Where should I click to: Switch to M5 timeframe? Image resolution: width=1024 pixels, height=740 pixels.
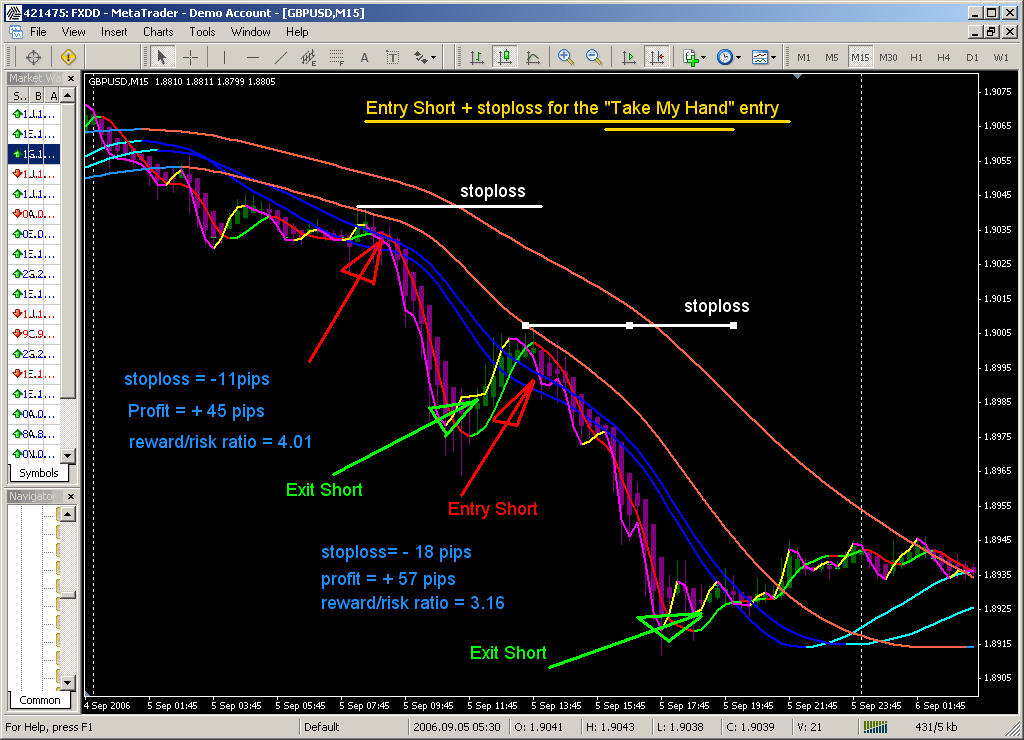831,57
